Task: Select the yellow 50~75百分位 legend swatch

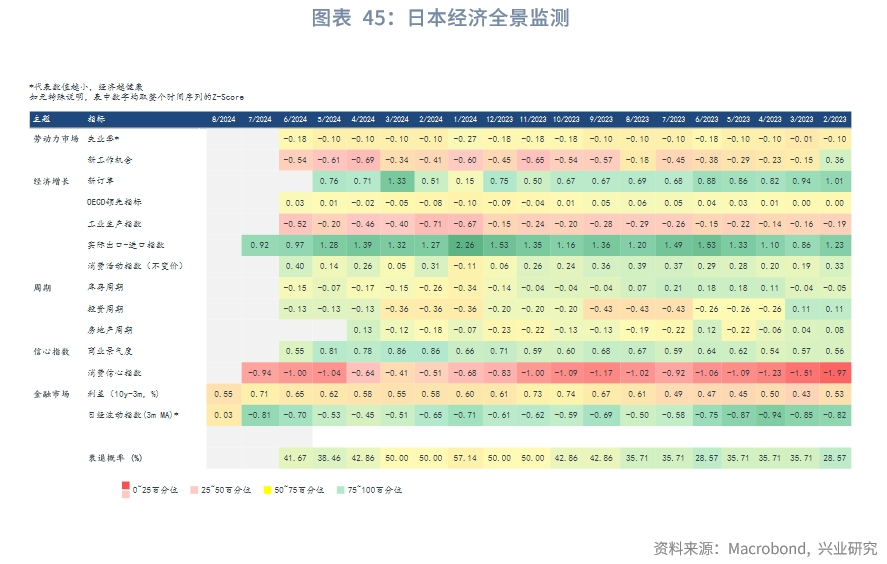Action: click(265, 489)
